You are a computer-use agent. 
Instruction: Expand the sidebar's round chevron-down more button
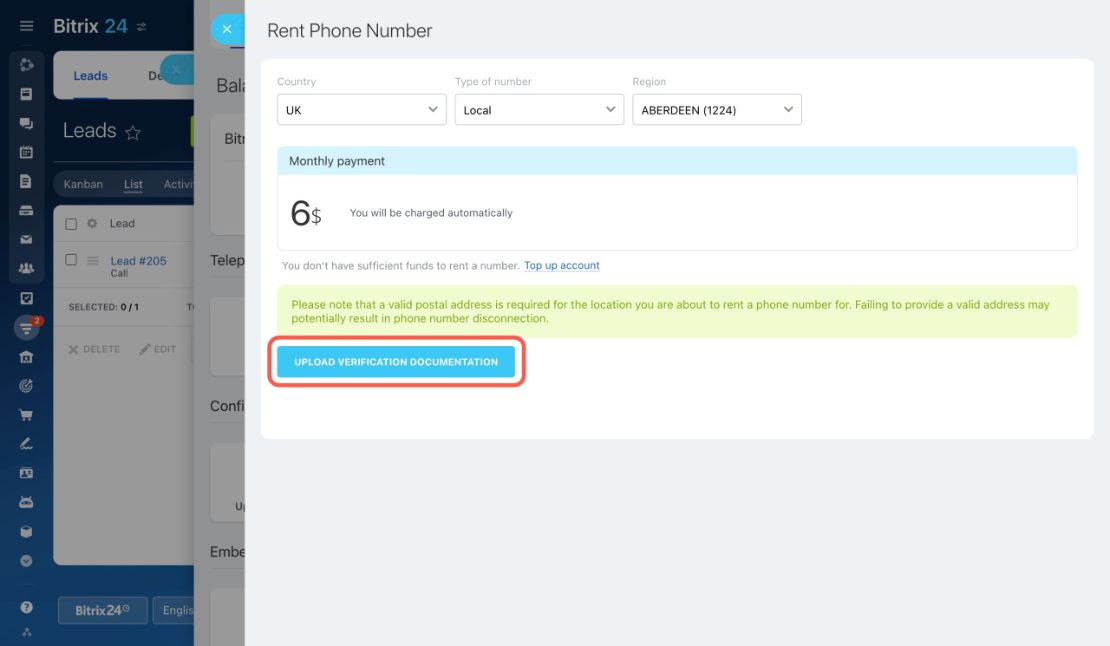26,561
